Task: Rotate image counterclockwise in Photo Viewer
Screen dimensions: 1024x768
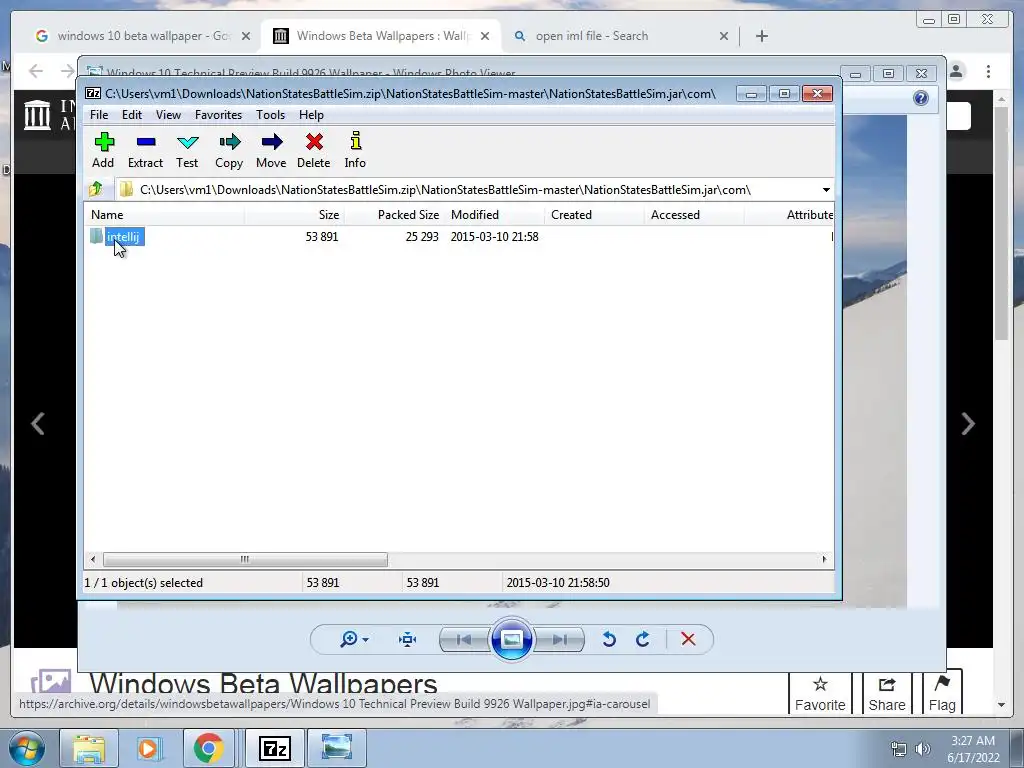Action: point(609,639)
